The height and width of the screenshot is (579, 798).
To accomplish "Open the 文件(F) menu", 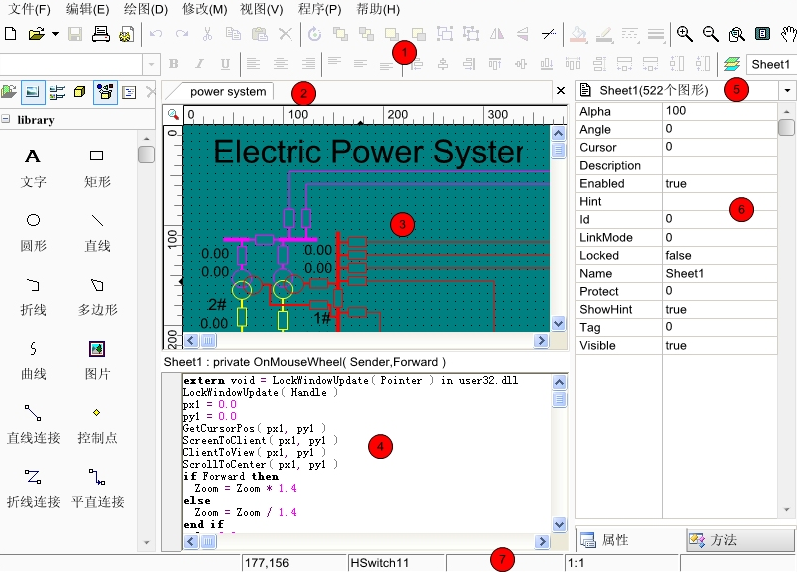I will pos(30,9).
